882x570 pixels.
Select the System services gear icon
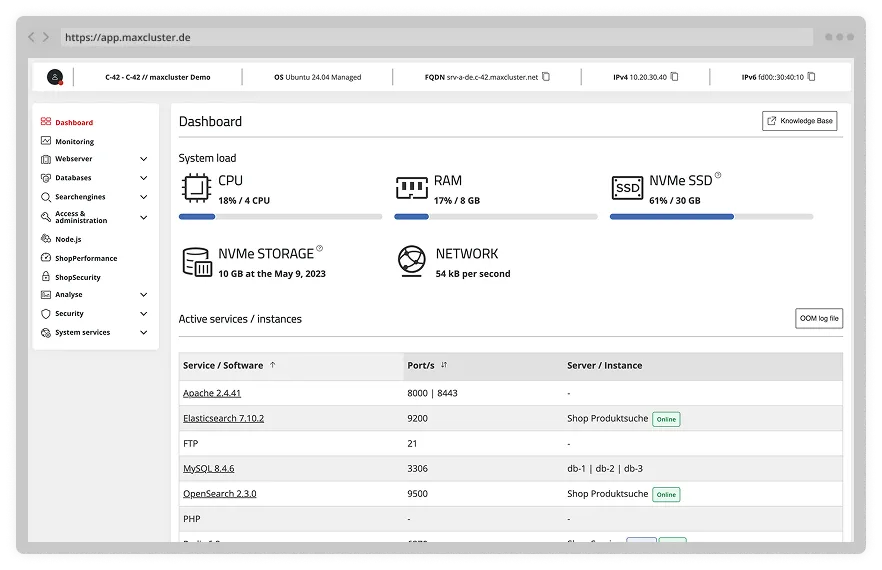[x=46, y=333]
